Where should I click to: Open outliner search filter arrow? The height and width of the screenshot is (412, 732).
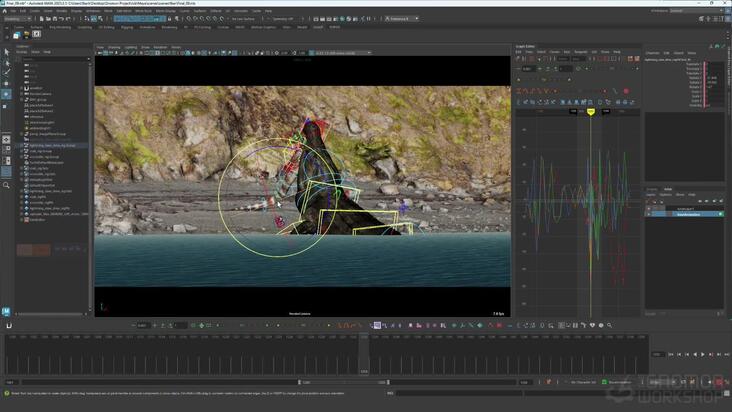pyautogui.click(x=89, y=59)
